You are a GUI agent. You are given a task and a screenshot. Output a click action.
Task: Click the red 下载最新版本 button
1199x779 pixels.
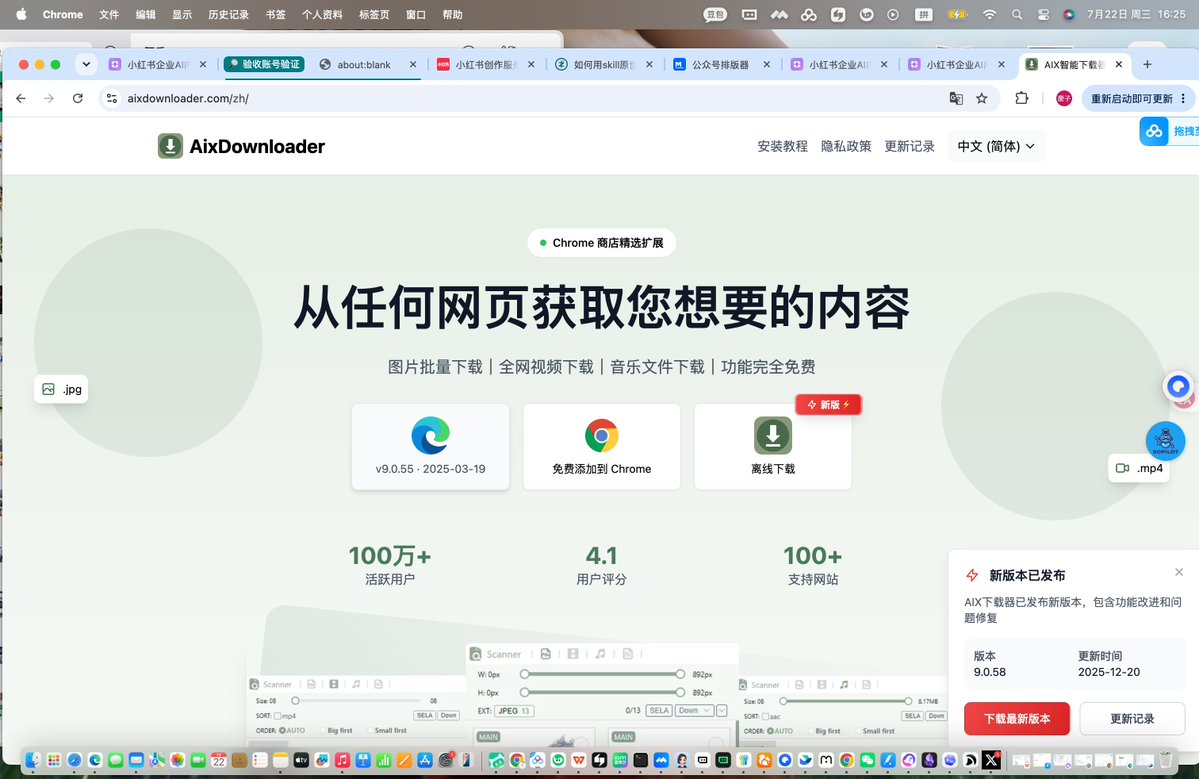pyautogui.click(x=1016, y=719)
